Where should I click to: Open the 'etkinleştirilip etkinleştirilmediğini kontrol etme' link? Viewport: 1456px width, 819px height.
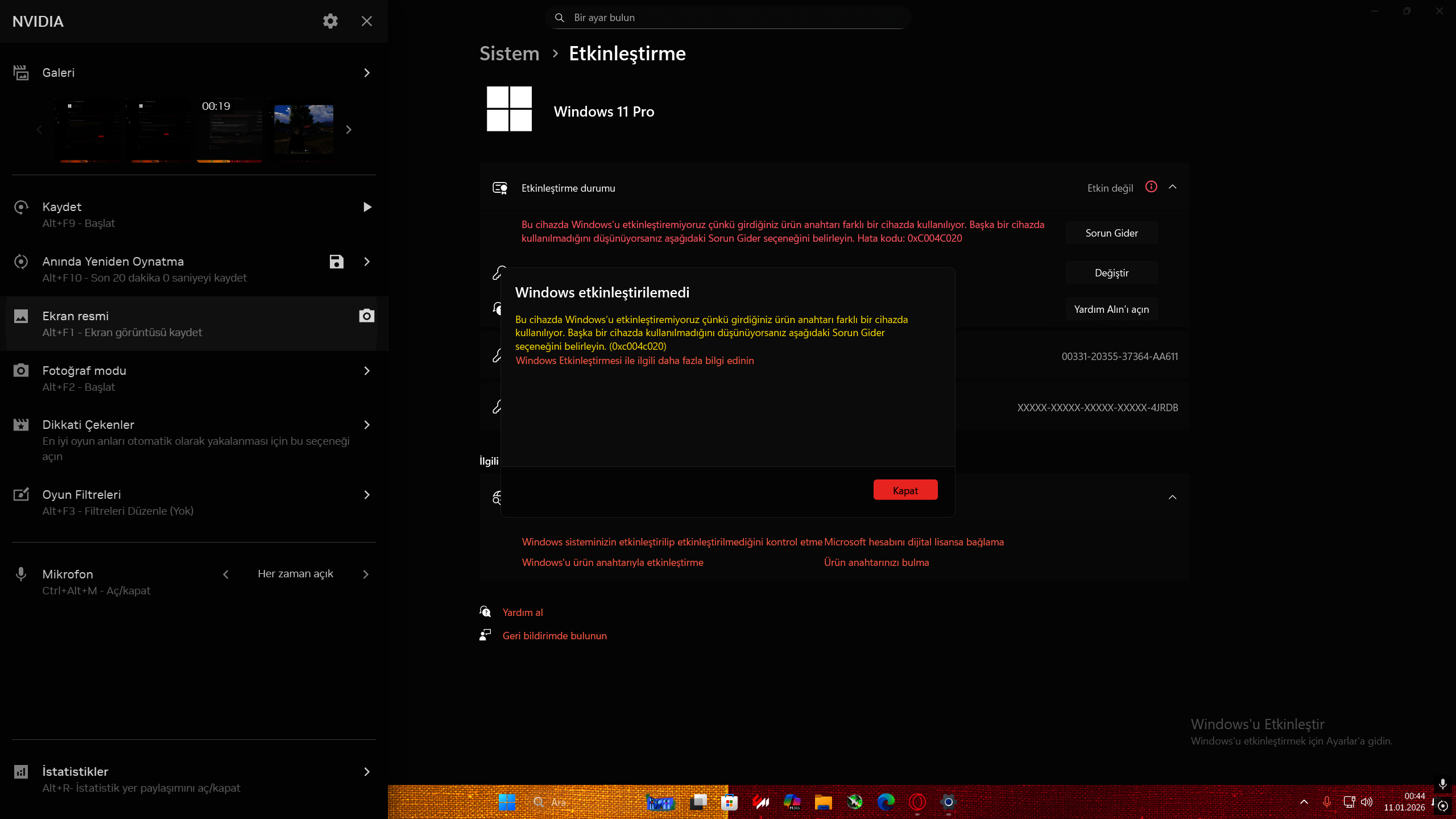[x=672, y=542]
